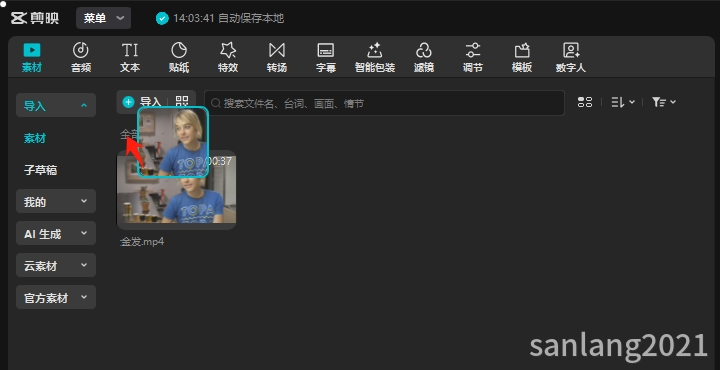Collapse the 导入 sidebar section
This screenshot has width=720, height=370.
click(x=56, y=106)
